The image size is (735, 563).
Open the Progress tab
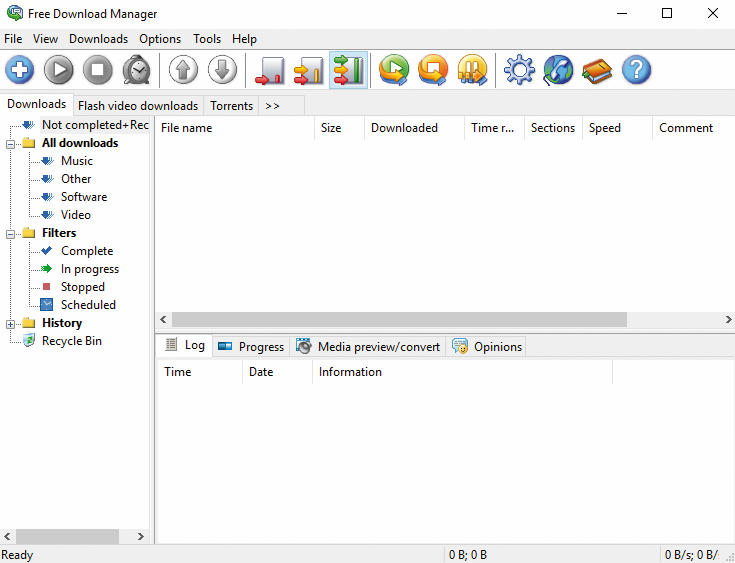click(x=251, y=347)
